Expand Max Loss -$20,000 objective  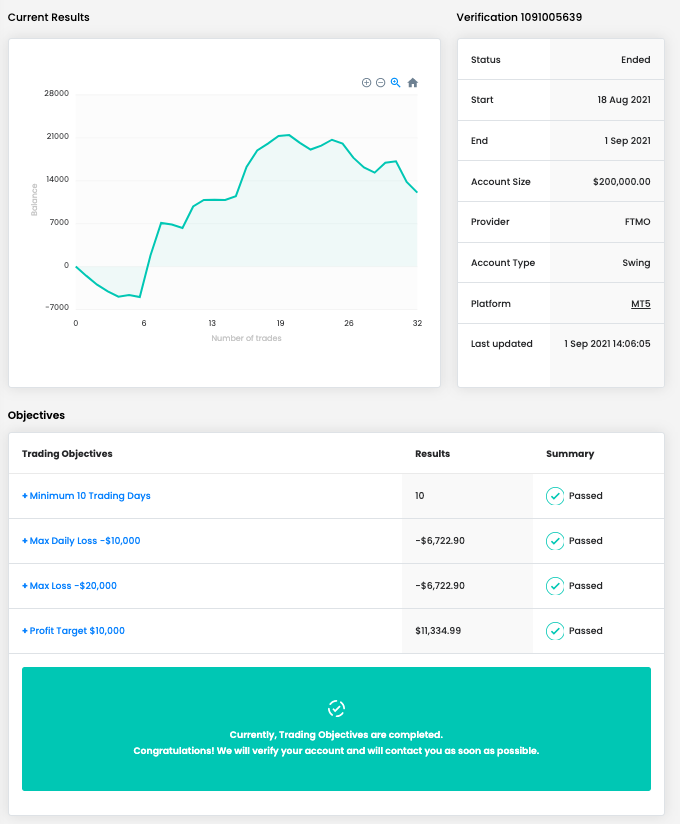[69, 585]
